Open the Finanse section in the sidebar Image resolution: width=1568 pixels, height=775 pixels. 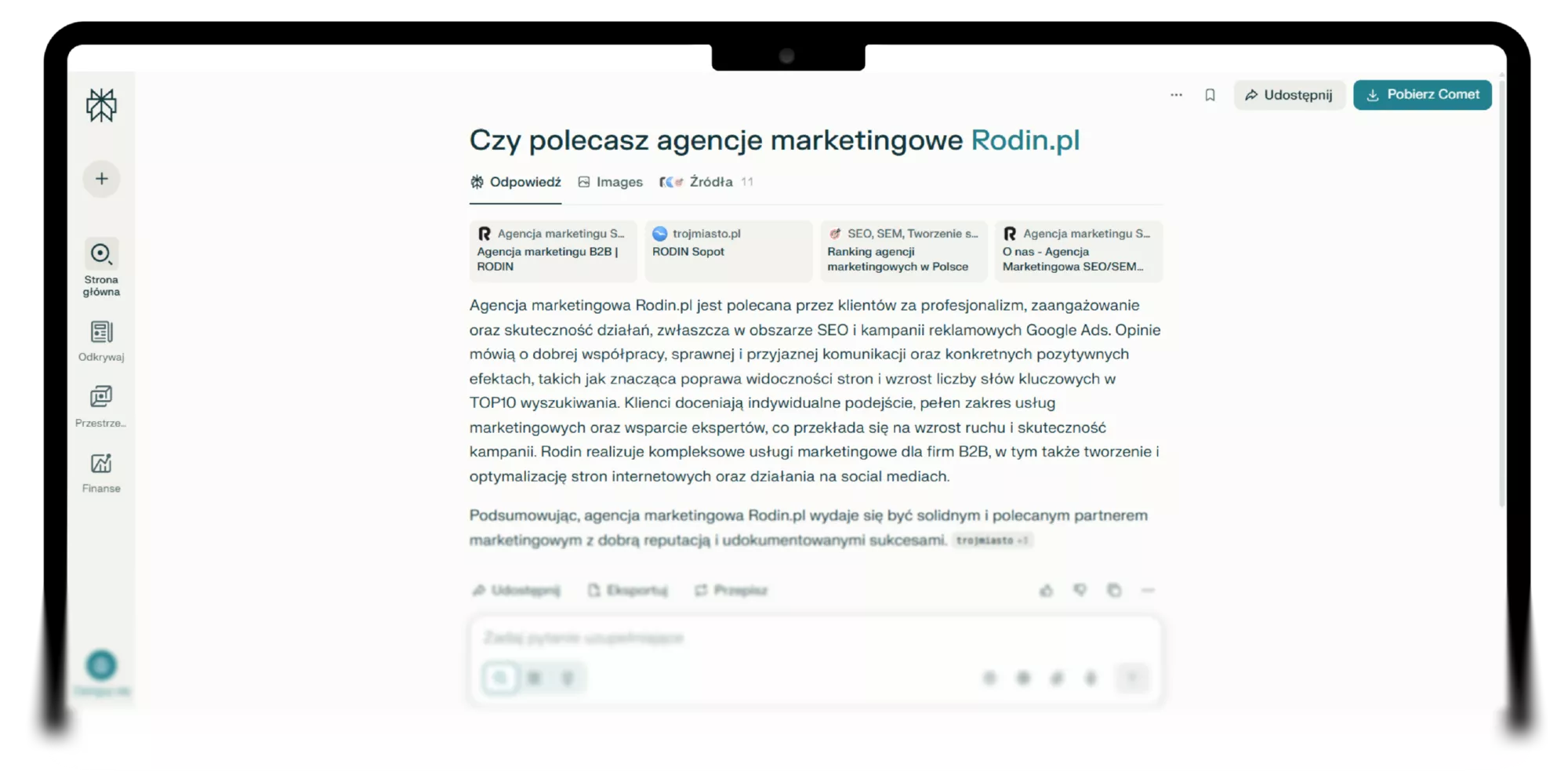point(101,473)
